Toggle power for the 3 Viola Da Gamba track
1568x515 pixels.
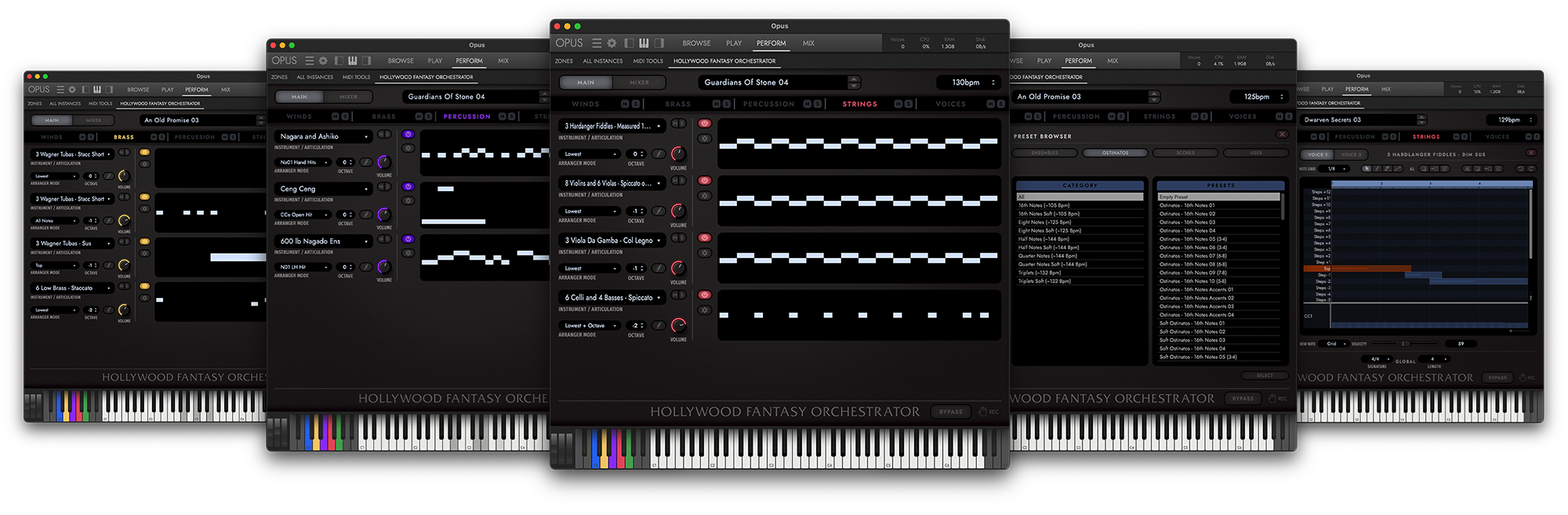pos(705,238)
